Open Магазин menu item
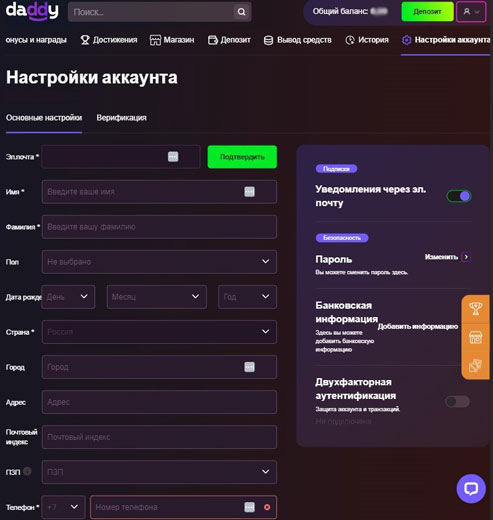 (x=172, y=40)
